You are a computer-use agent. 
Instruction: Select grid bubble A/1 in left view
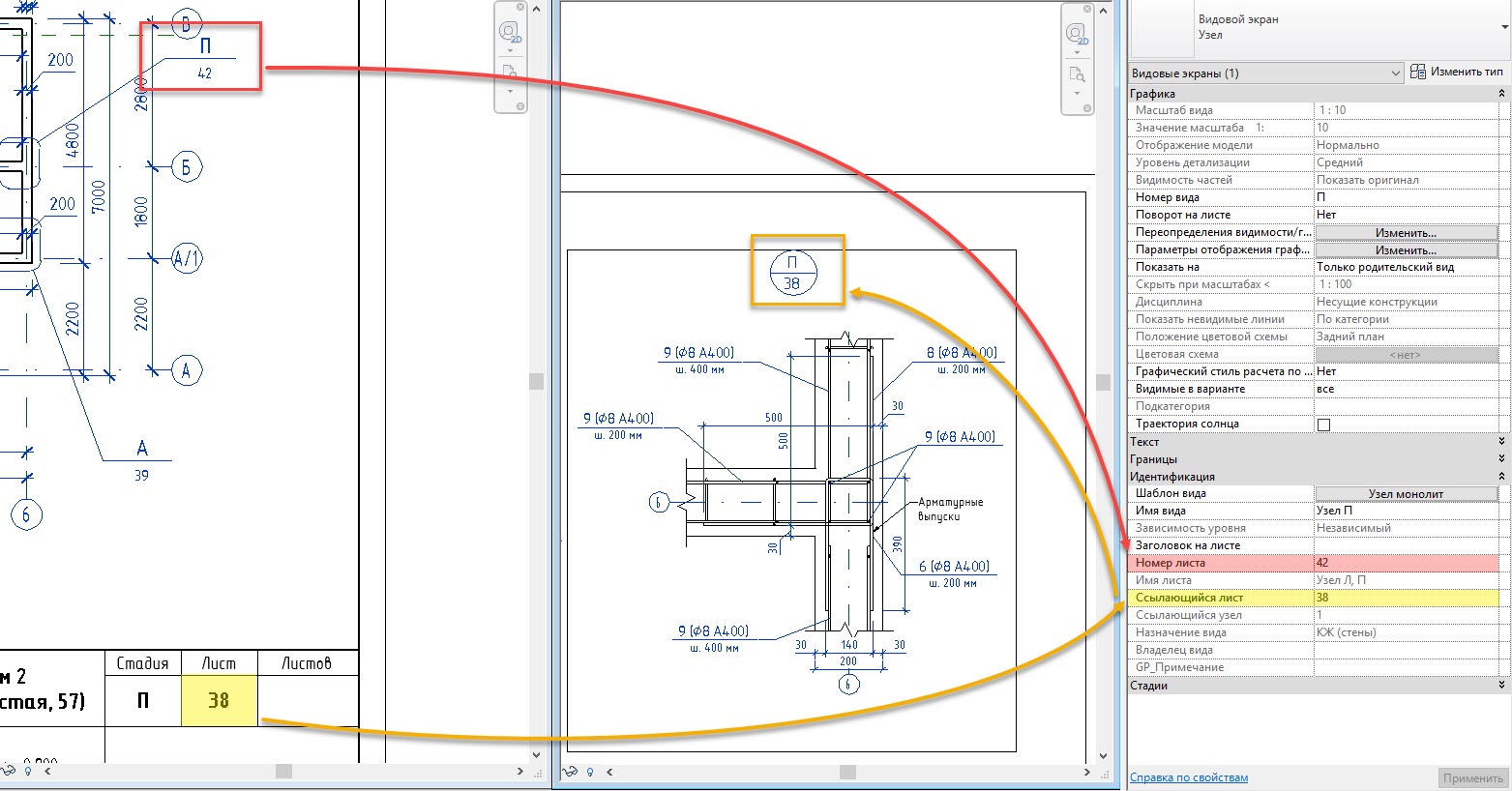pos(187,258)
